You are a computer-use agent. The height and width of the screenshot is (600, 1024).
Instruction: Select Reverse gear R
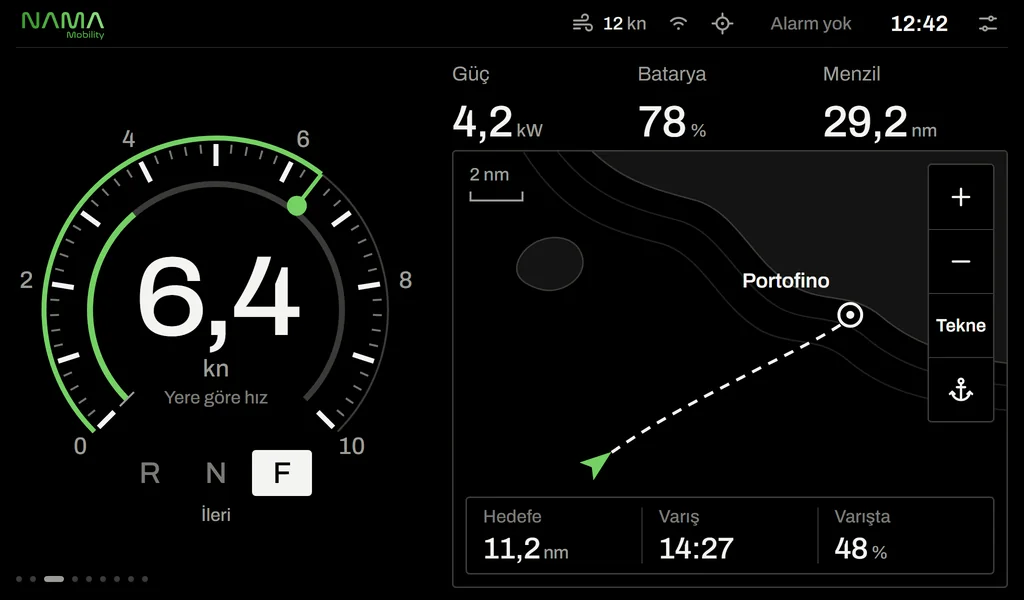[x=150, y=473]
